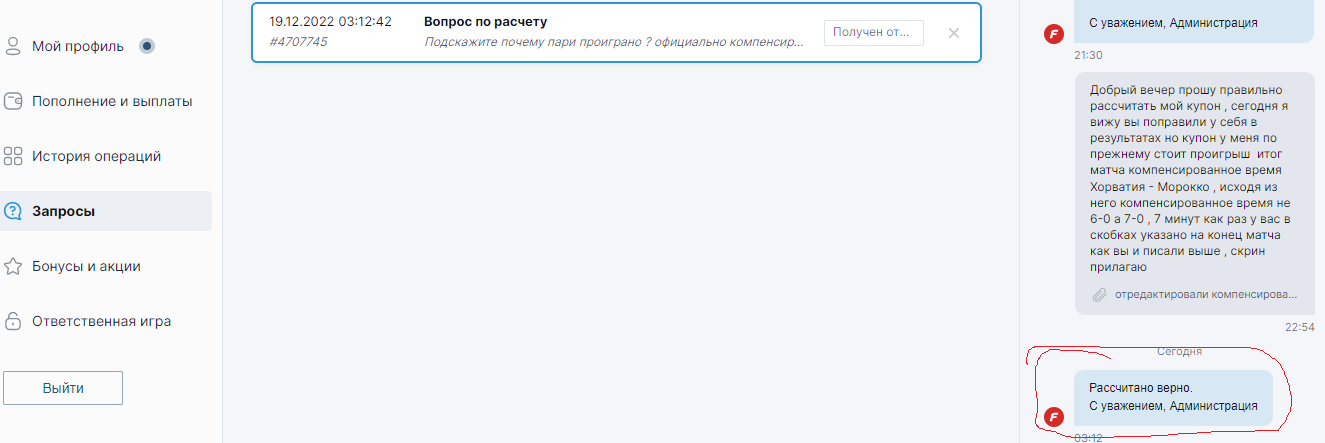The height and width of the screenshot is (443, 1325).
Task: Click the red F avatar beside Рассчитано верно
Action: pyautogui.click(x=1052, y=416)
